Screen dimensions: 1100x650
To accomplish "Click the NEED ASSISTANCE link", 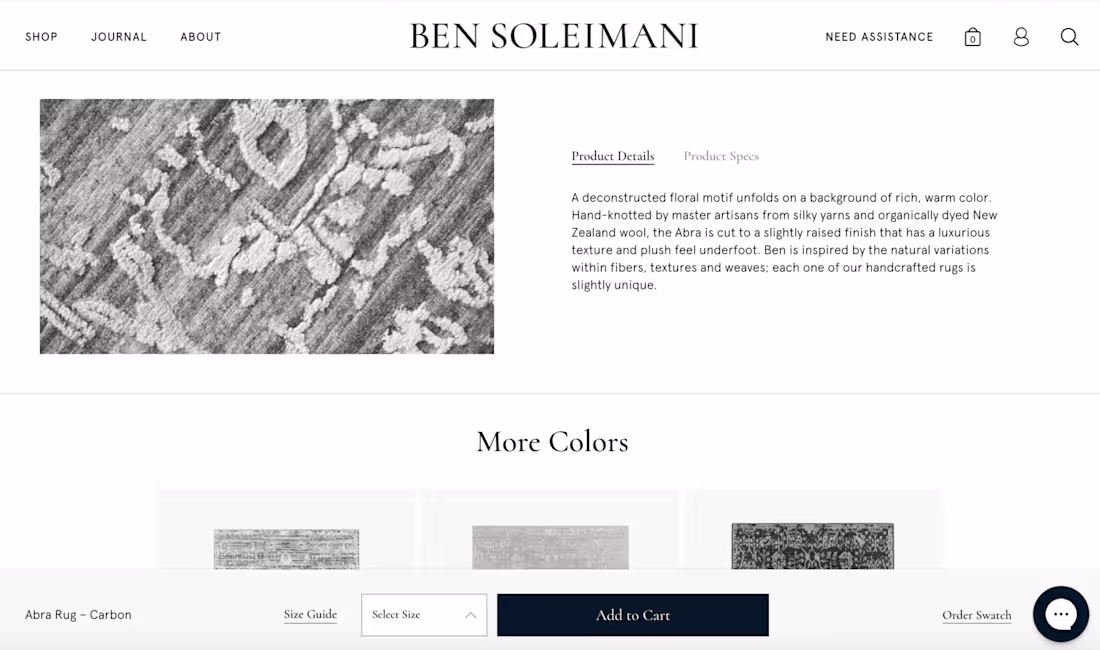I will pyautogui.click(x=879, y=37).
